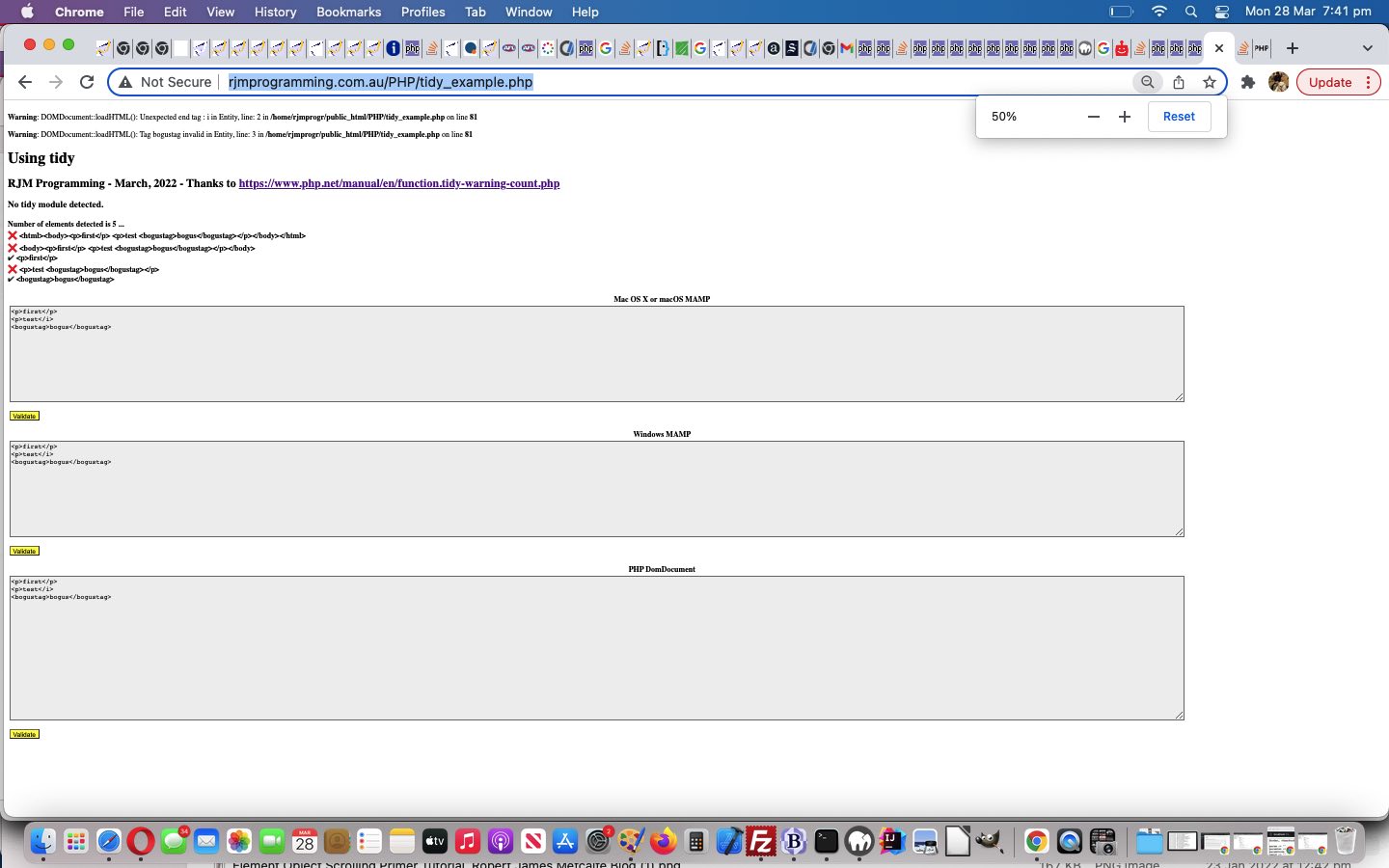Bookmark this page via the star icon
This screenshot has height=868, width=1389.
point(1210,82)
